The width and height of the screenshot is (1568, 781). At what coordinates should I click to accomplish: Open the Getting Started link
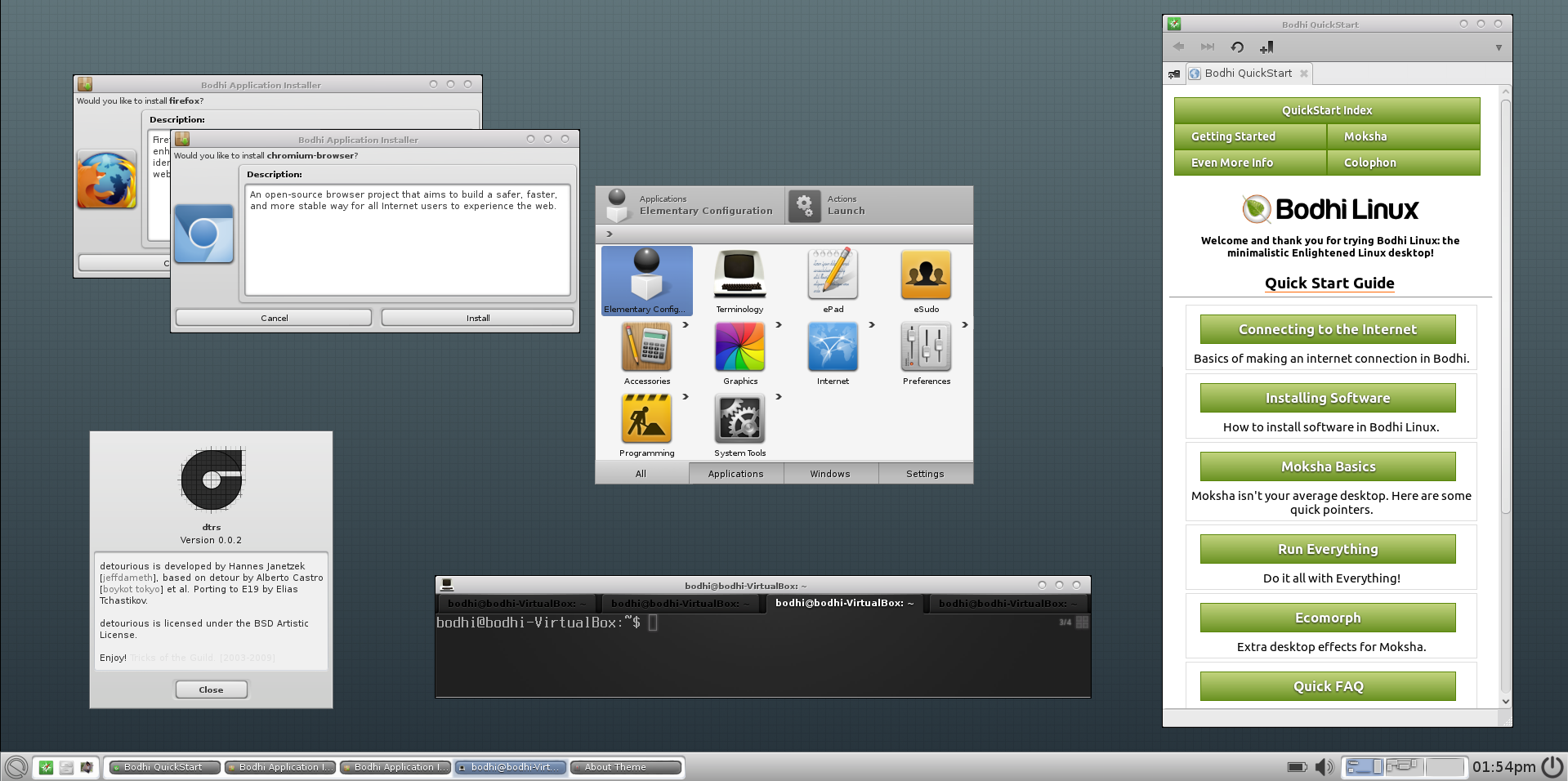coord(1250,136)
